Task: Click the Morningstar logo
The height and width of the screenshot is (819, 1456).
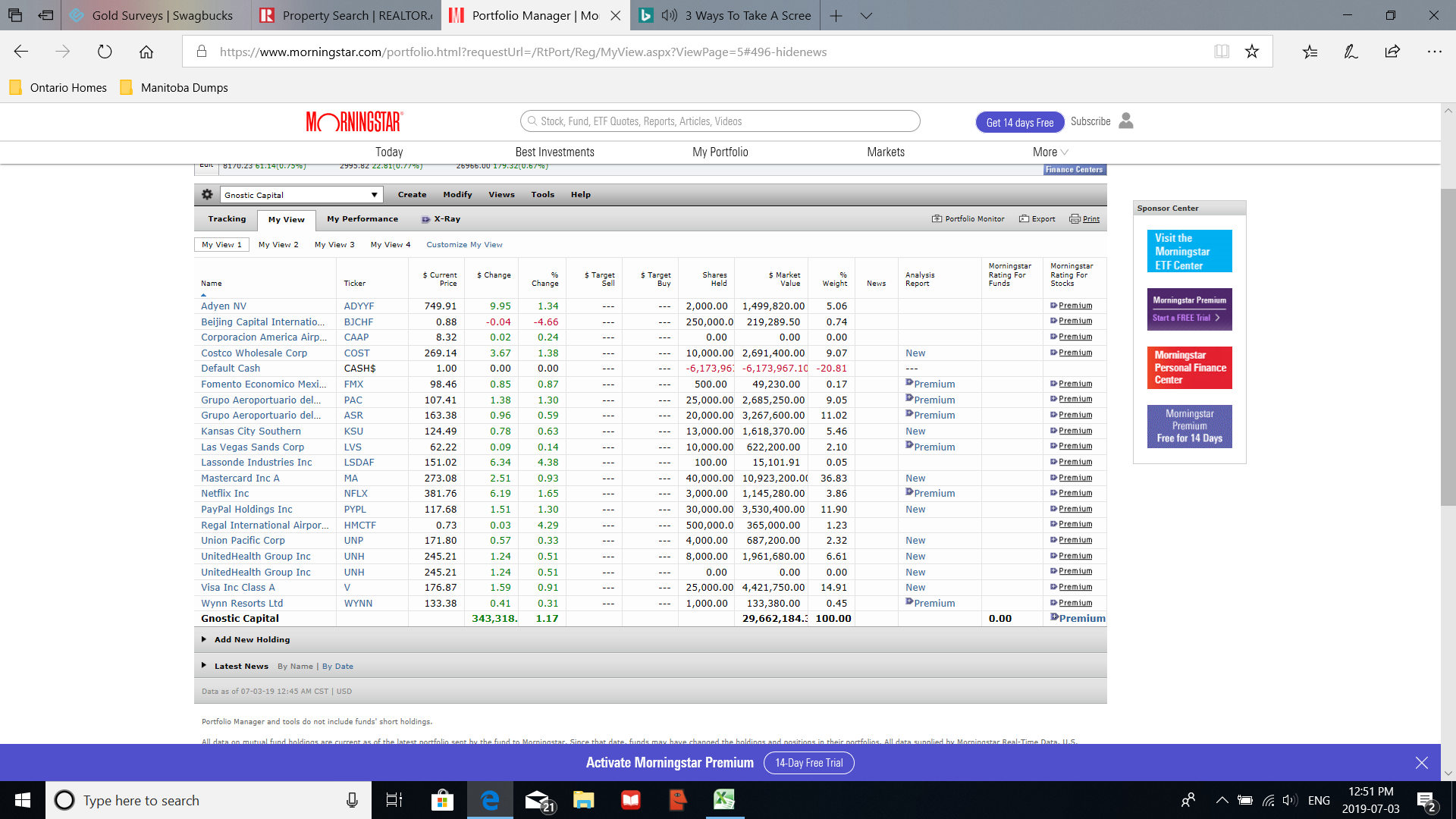Action: (354, 122)
